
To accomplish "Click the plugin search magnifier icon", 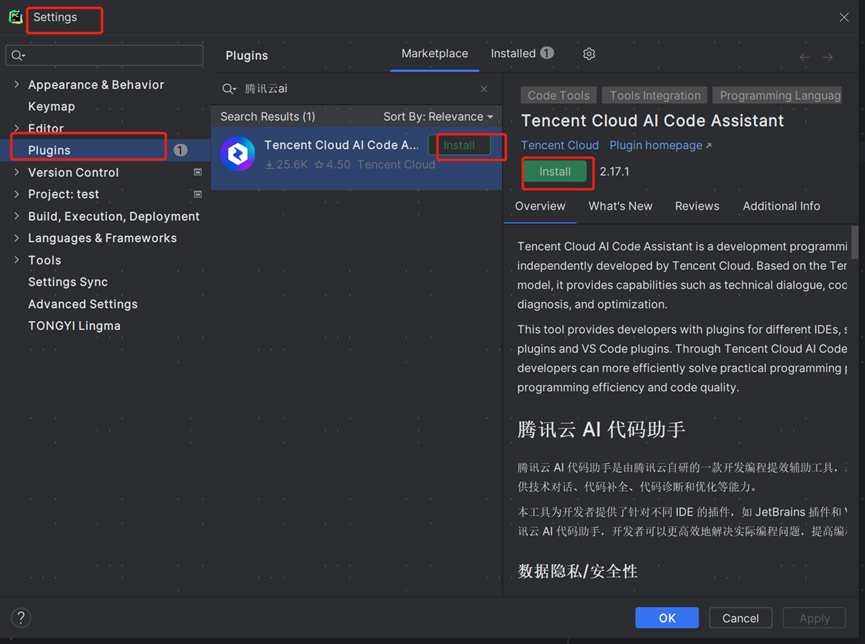I will 229,89.
